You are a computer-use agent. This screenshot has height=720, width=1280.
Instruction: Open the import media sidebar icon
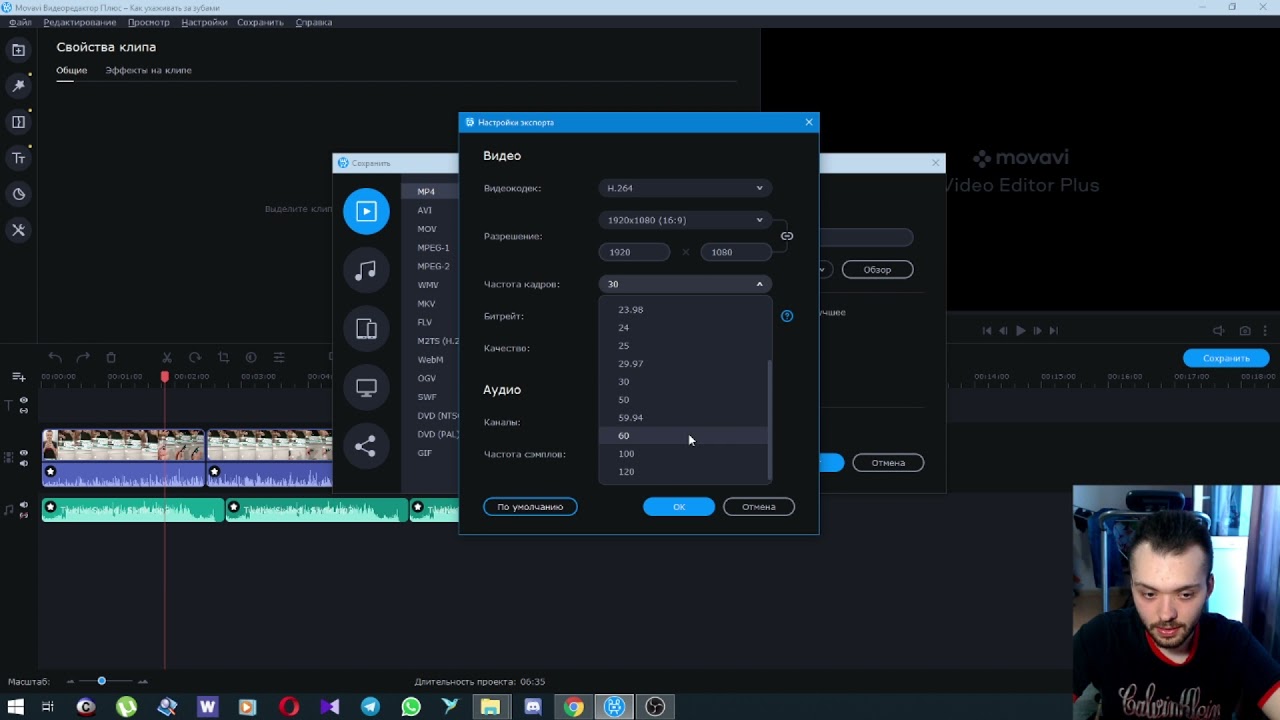coord(18,50)
